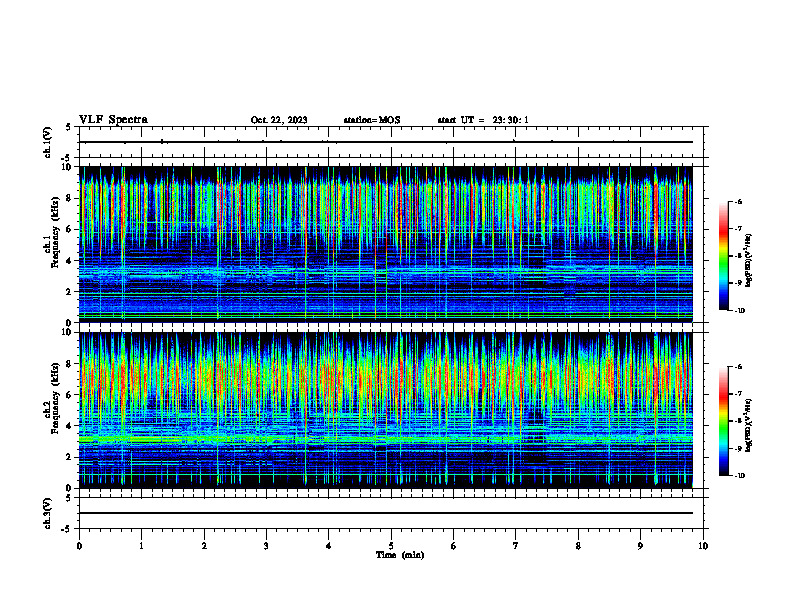Click the 5 tick on ch.1(V) axis

click(x=68, y=127)
